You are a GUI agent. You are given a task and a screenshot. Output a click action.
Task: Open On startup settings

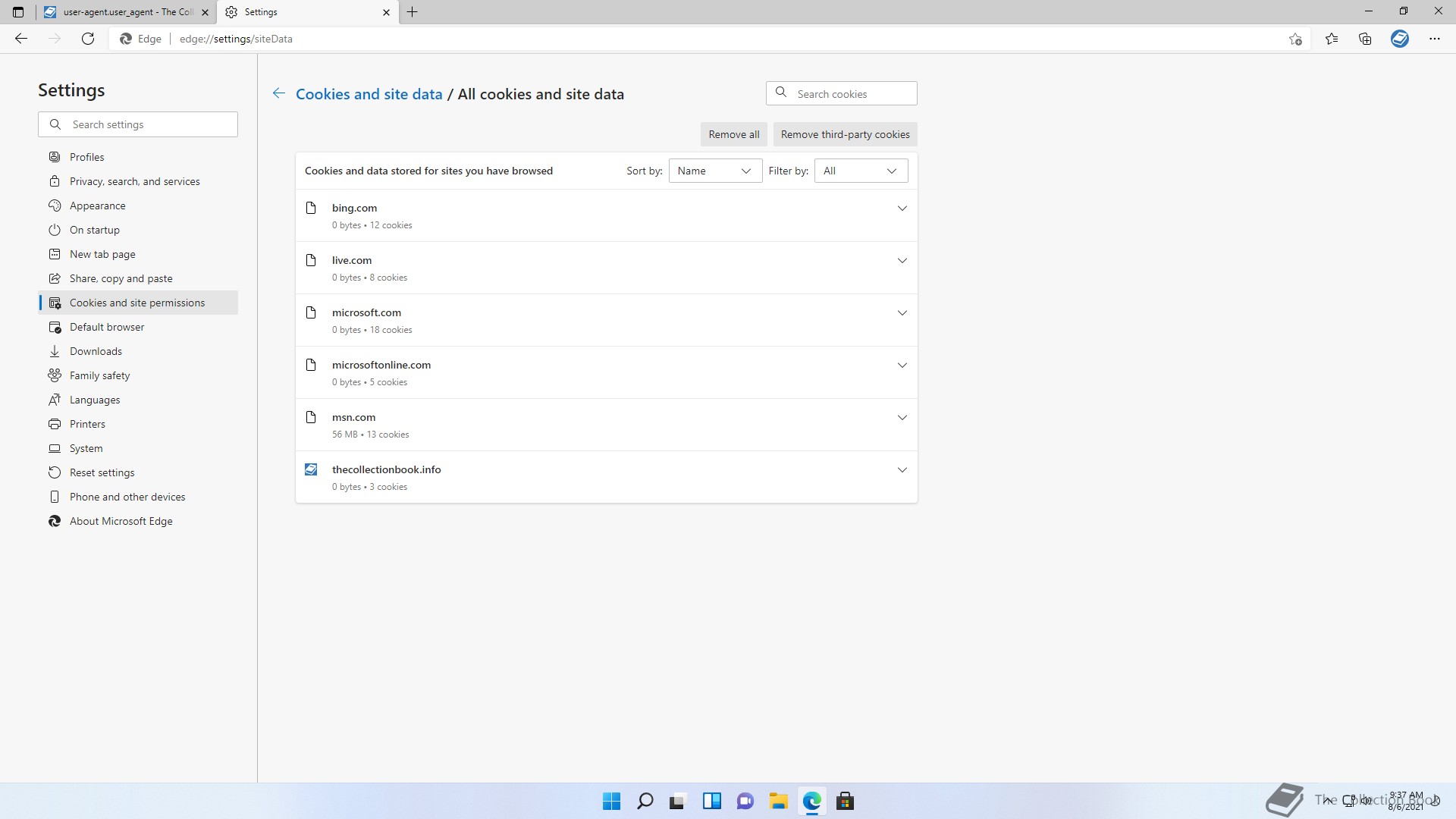click(x=138, y=230)
